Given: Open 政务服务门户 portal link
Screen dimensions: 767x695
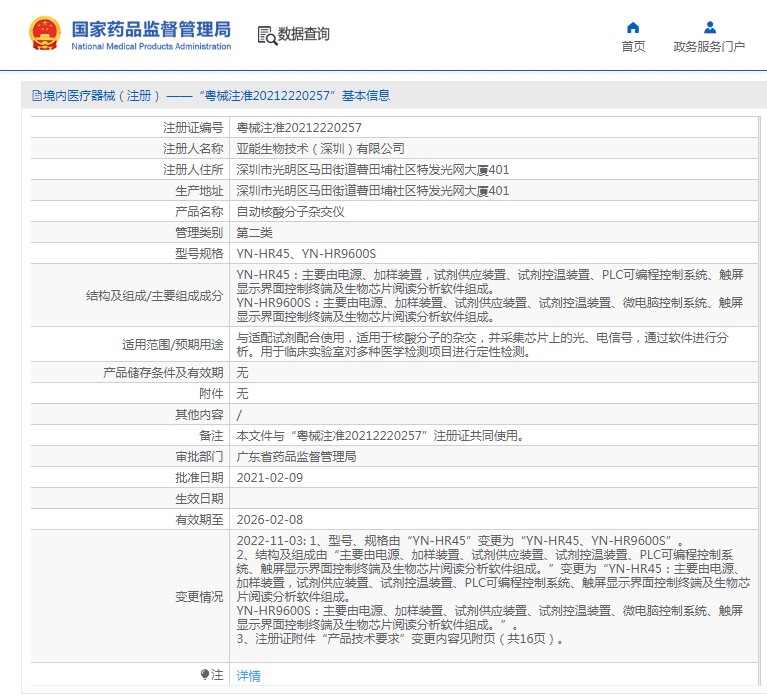Looking at the screenshot, I should tap(709, 46).
